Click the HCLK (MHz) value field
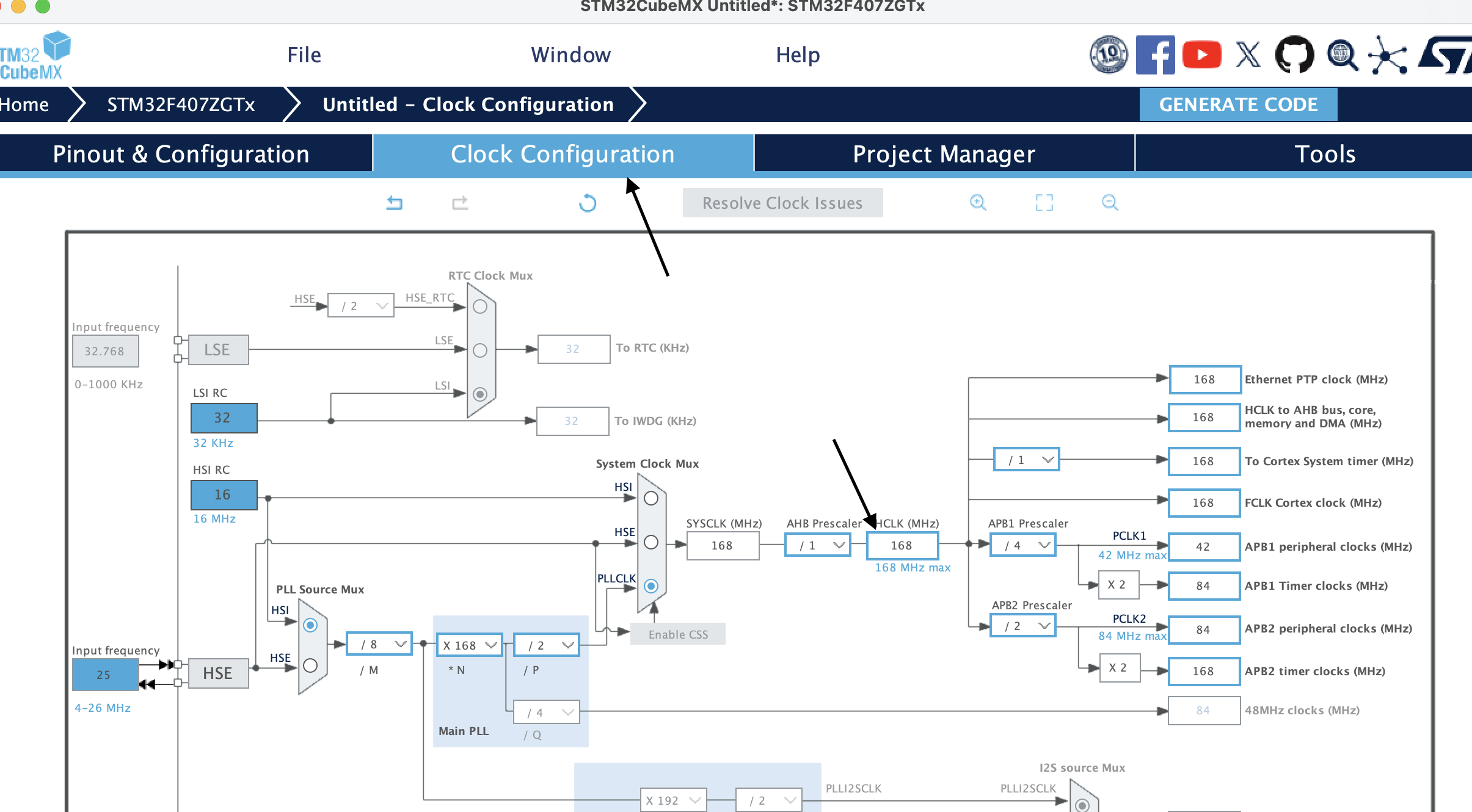 902,545
